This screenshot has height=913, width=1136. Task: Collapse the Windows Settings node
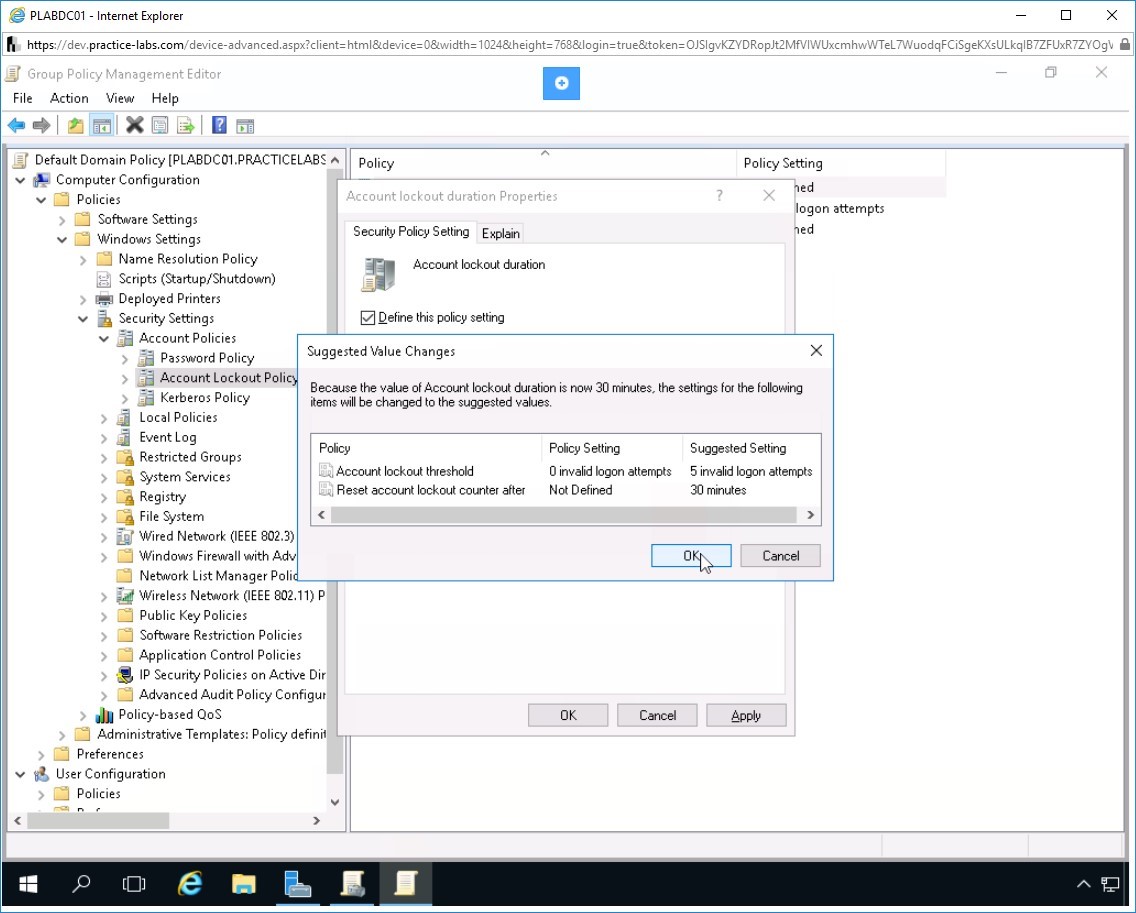(x=62, y=239)
